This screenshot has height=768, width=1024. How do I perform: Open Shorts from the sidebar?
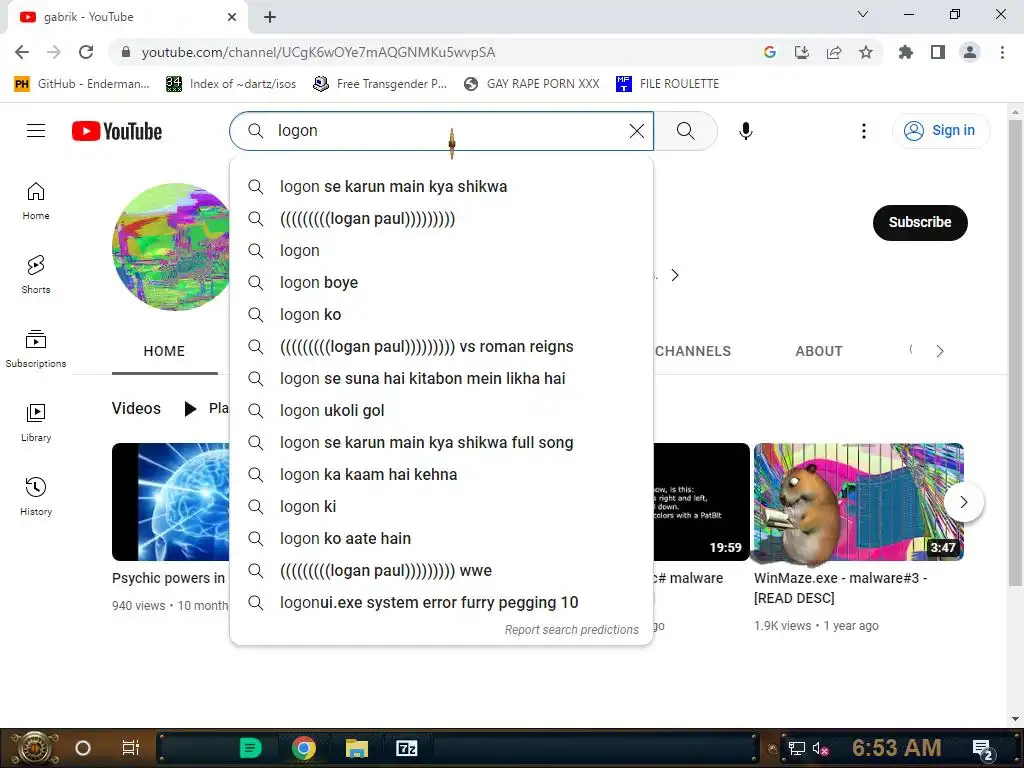tap(36, 275)
